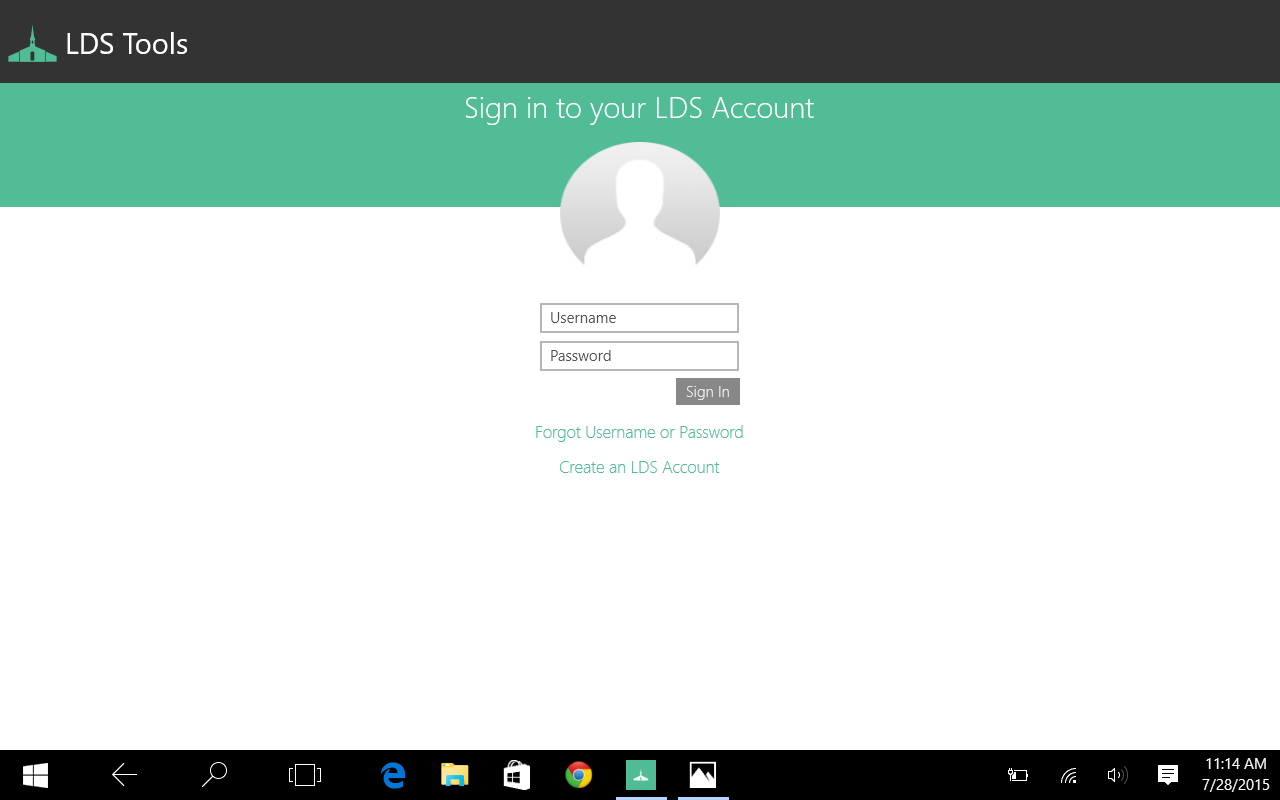Click the Wi-Fi status icon in system tray

[1067, 775]
